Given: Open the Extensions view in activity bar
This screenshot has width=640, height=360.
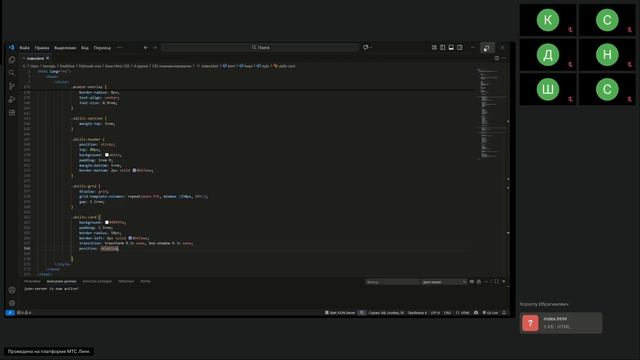Looking at the screenshot, I should (12, 113).
